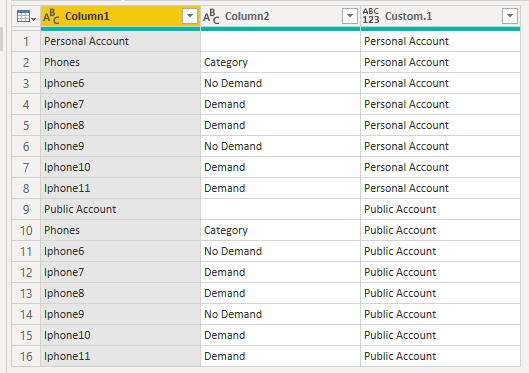
Task: Click Custom.1 'Public Account' in row 16
Action: pos(440,356)
